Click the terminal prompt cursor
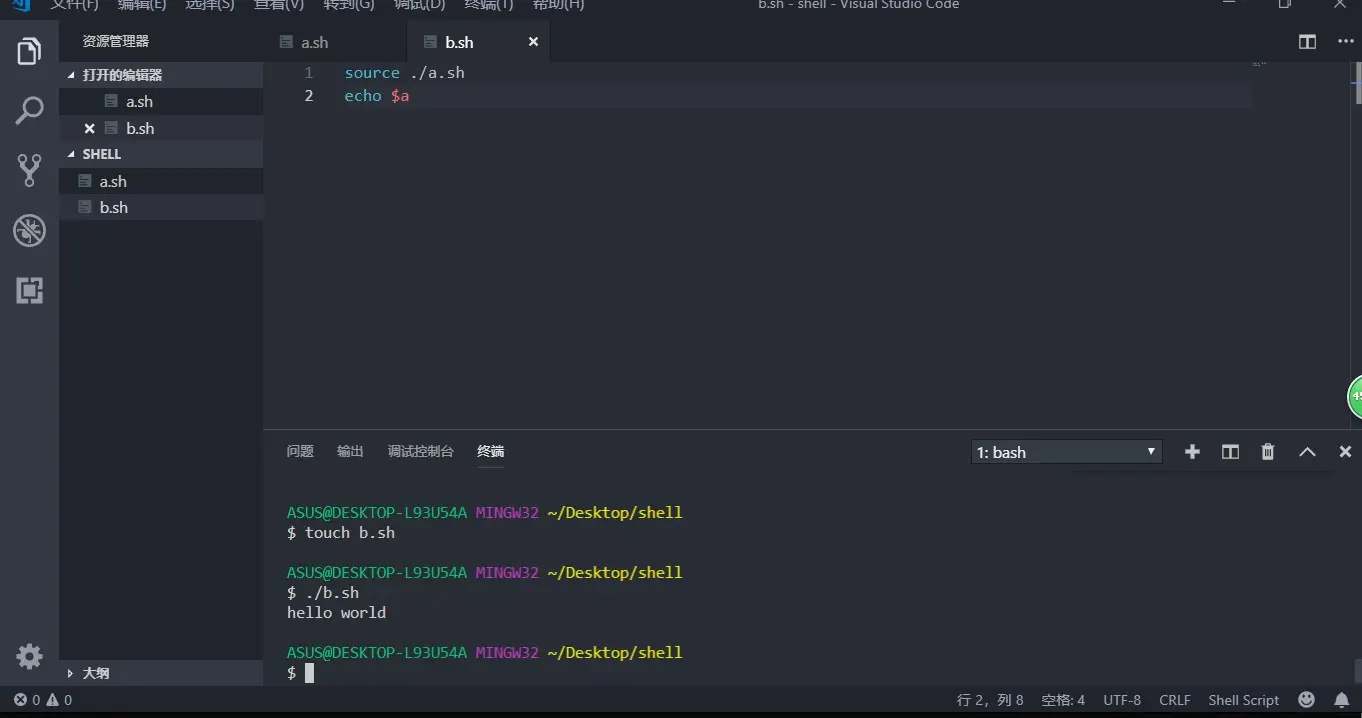 [x=309, y=673]
